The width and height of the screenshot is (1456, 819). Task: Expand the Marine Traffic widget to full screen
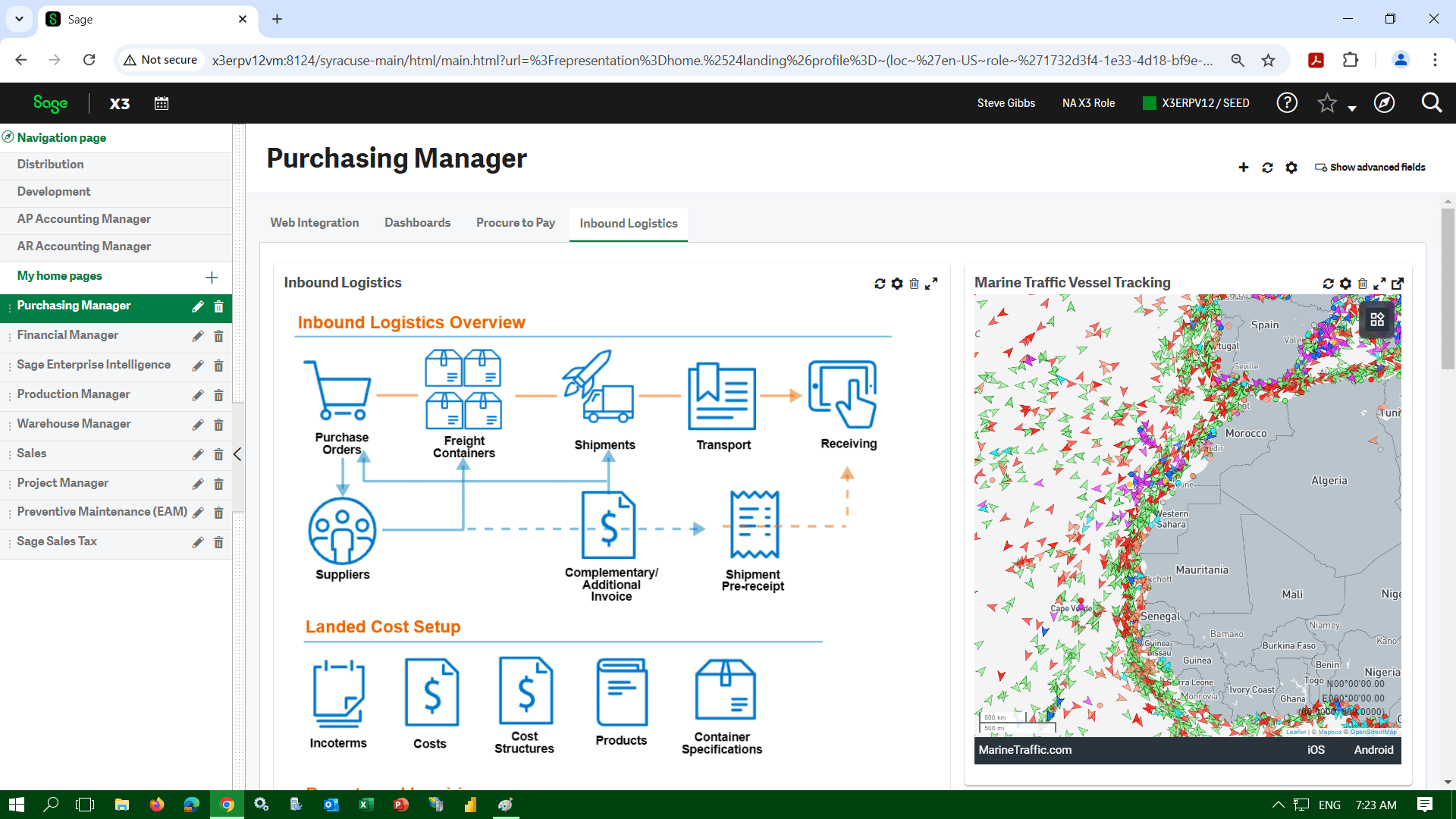coord(1380,284)
